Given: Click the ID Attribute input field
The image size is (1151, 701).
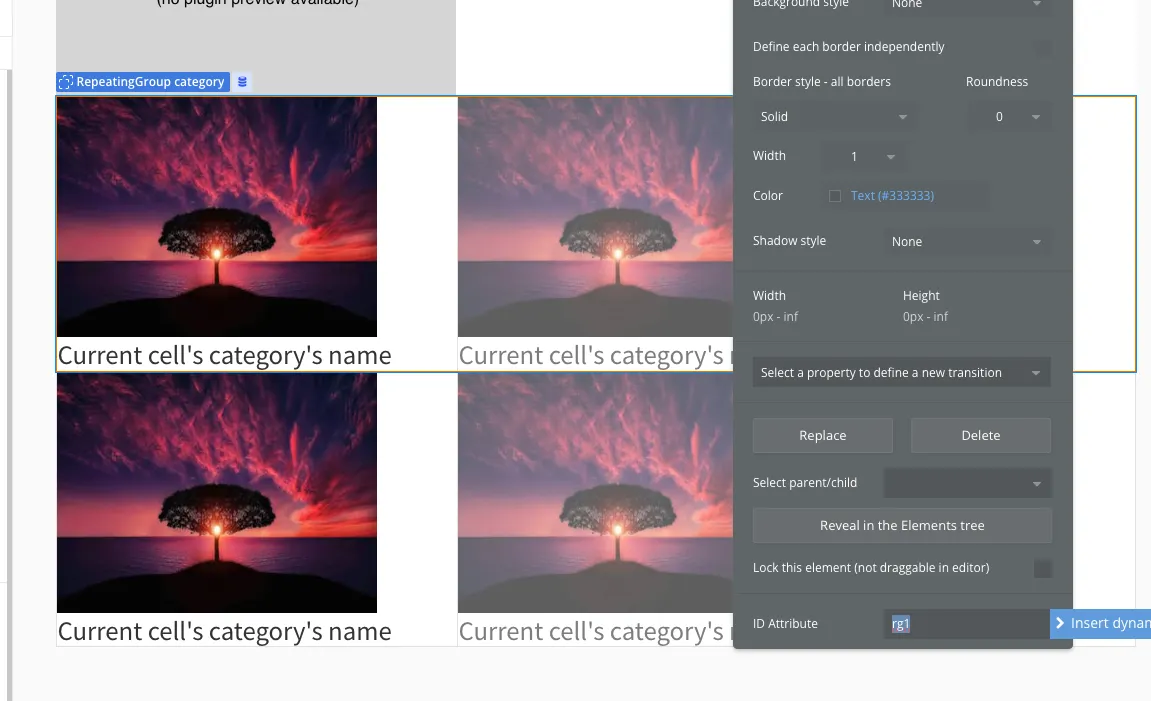Looking at the screenshot, I should coord(967,623).
